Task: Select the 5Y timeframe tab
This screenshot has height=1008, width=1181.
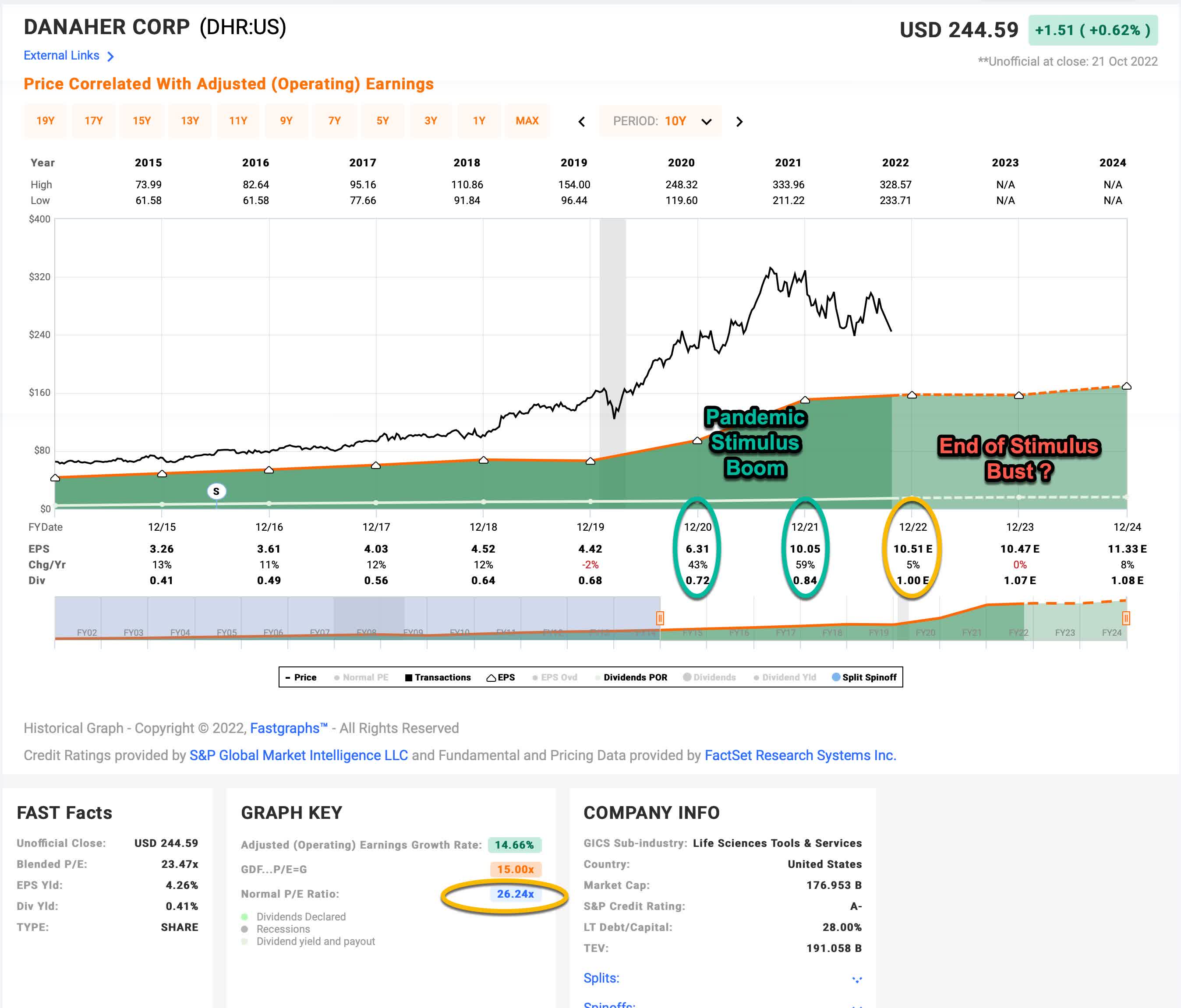Action: [x=382, y=121]
